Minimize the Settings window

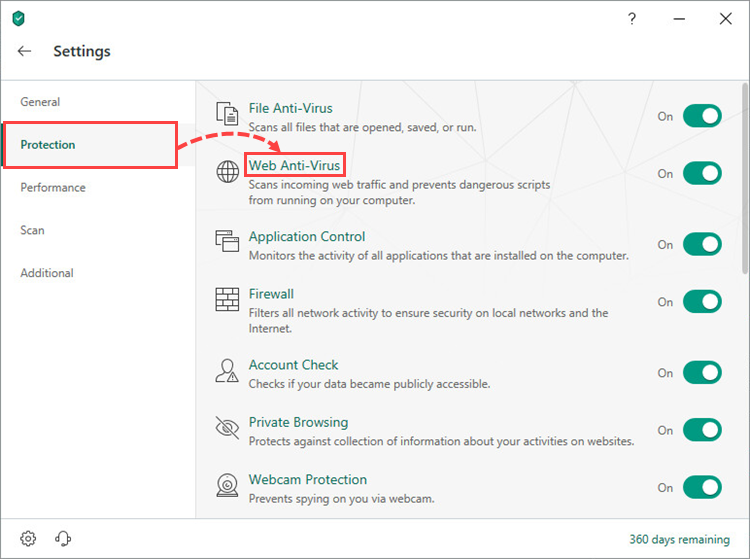[679, 19]
